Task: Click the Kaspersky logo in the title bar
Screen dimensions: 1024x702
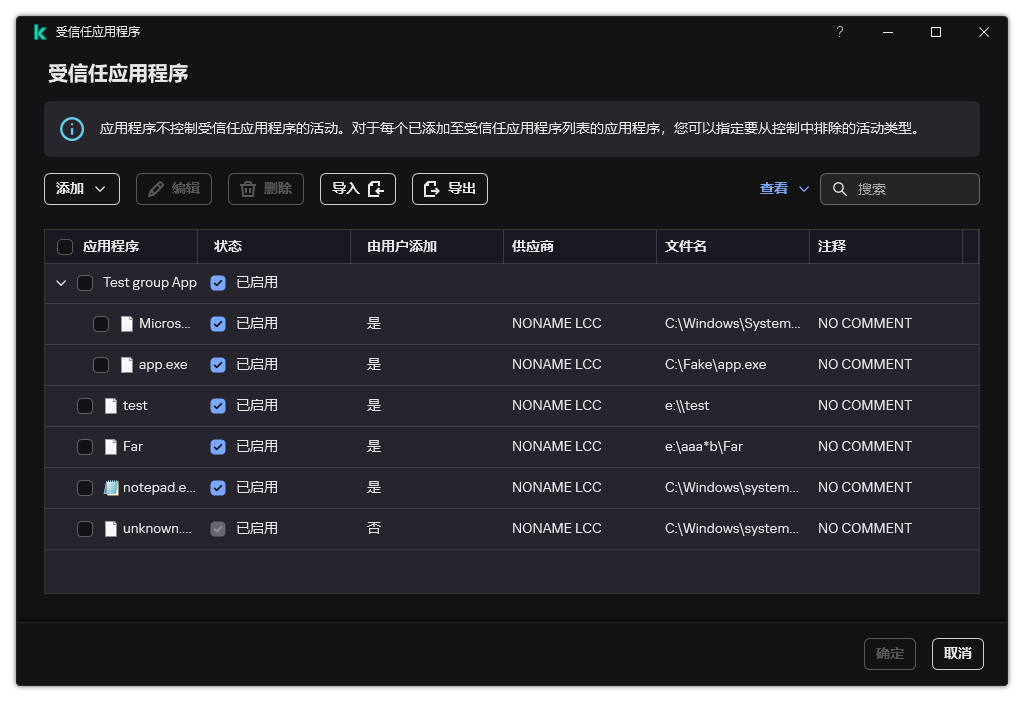Action: pos(40,31)
